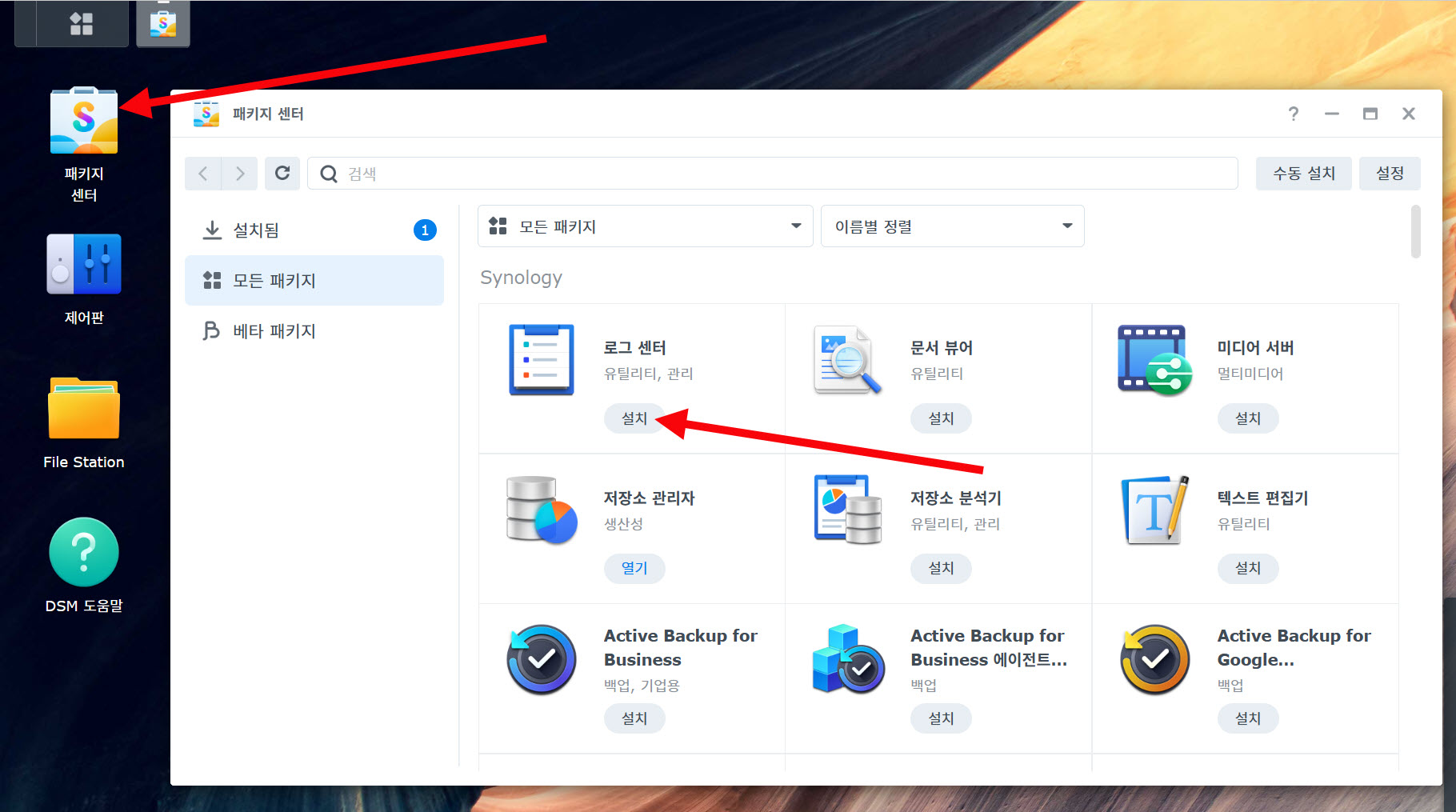Click Active Backup for Google icon

tap(1154, 660)
